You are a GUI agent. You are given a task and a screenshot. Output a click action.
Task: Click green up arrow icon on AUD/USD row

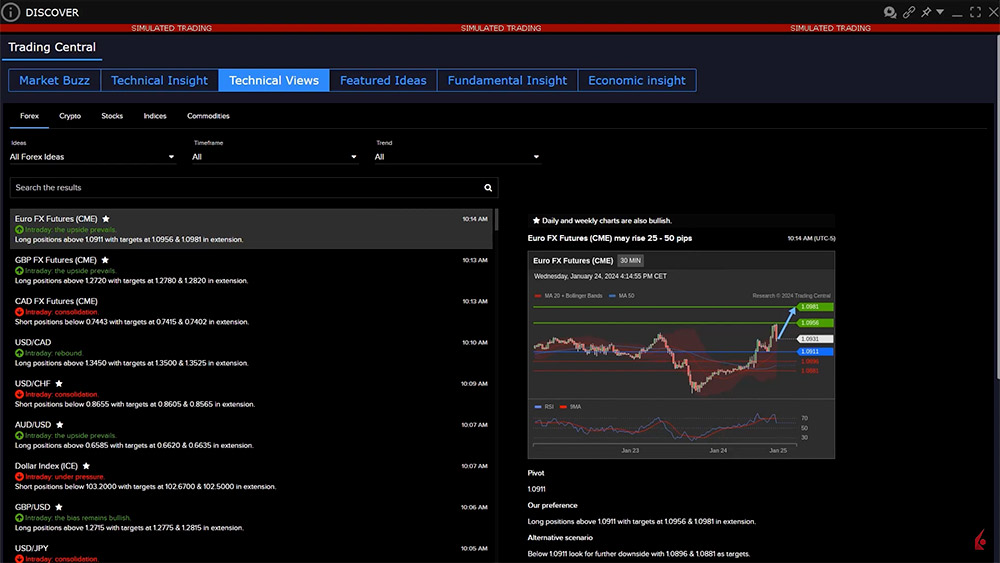[x=19, y=435]
